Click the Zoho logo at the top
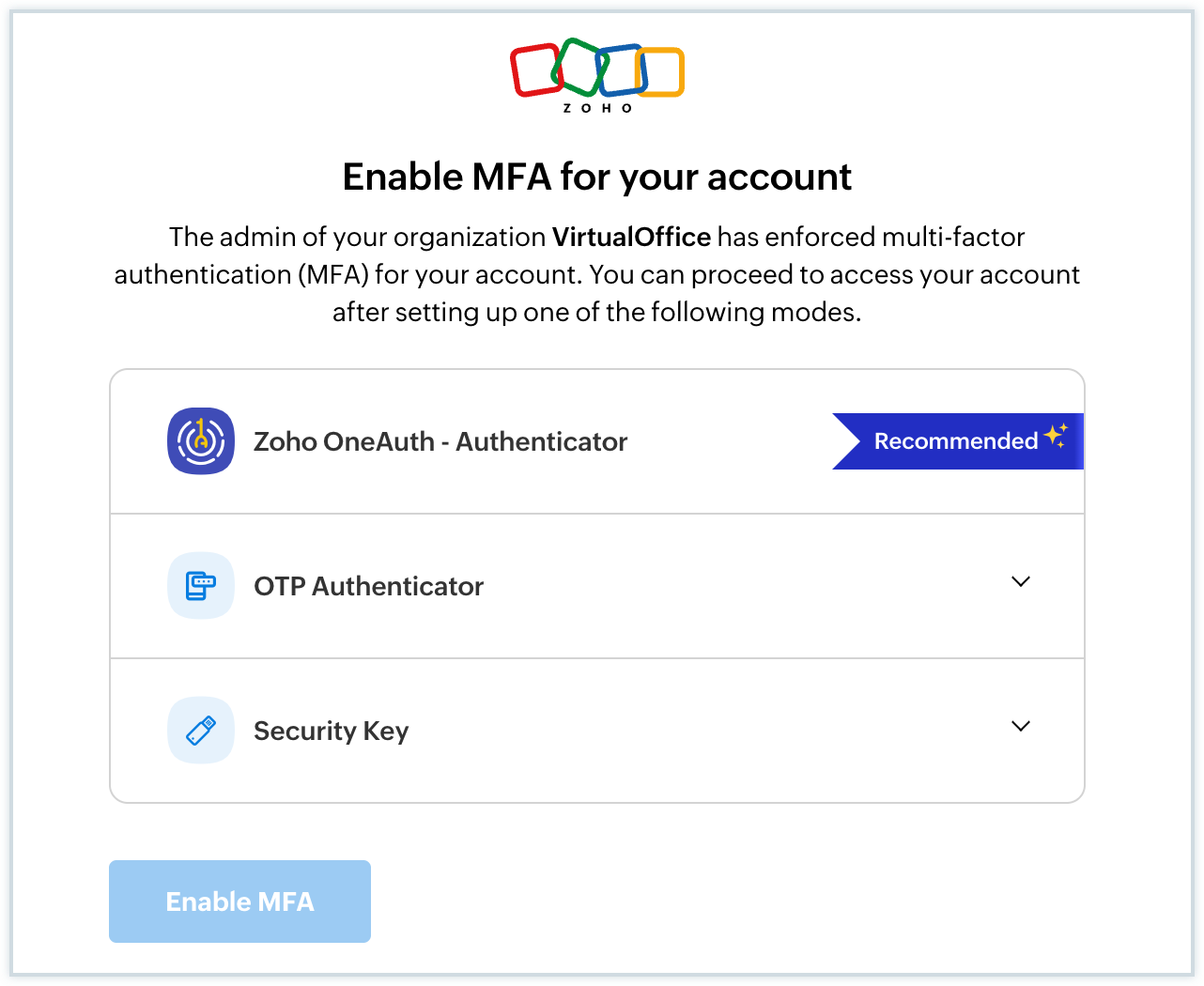Viewport: 1204px width, 986px height. 597,75
